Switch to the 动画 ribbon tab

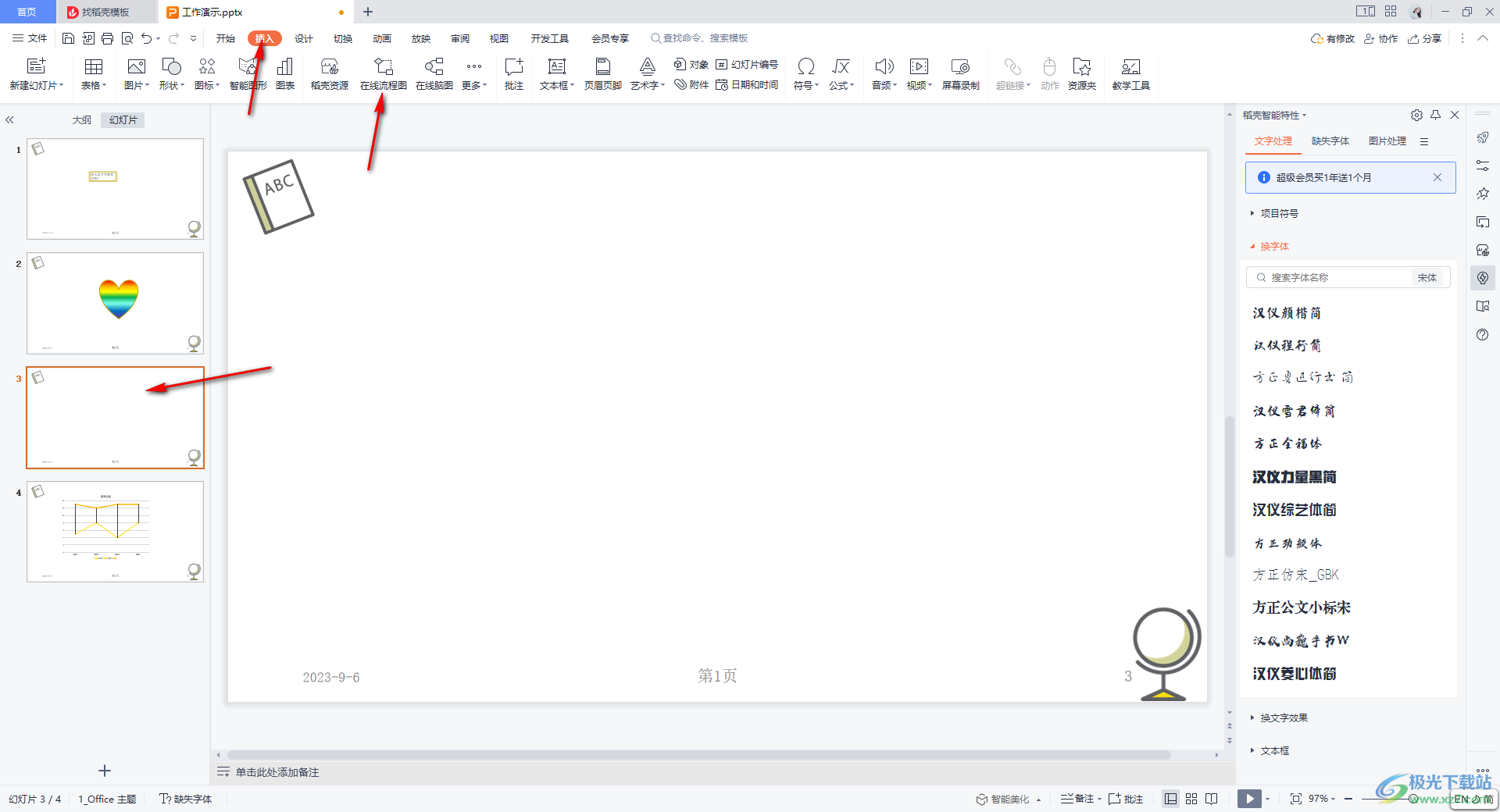point(382,38)
